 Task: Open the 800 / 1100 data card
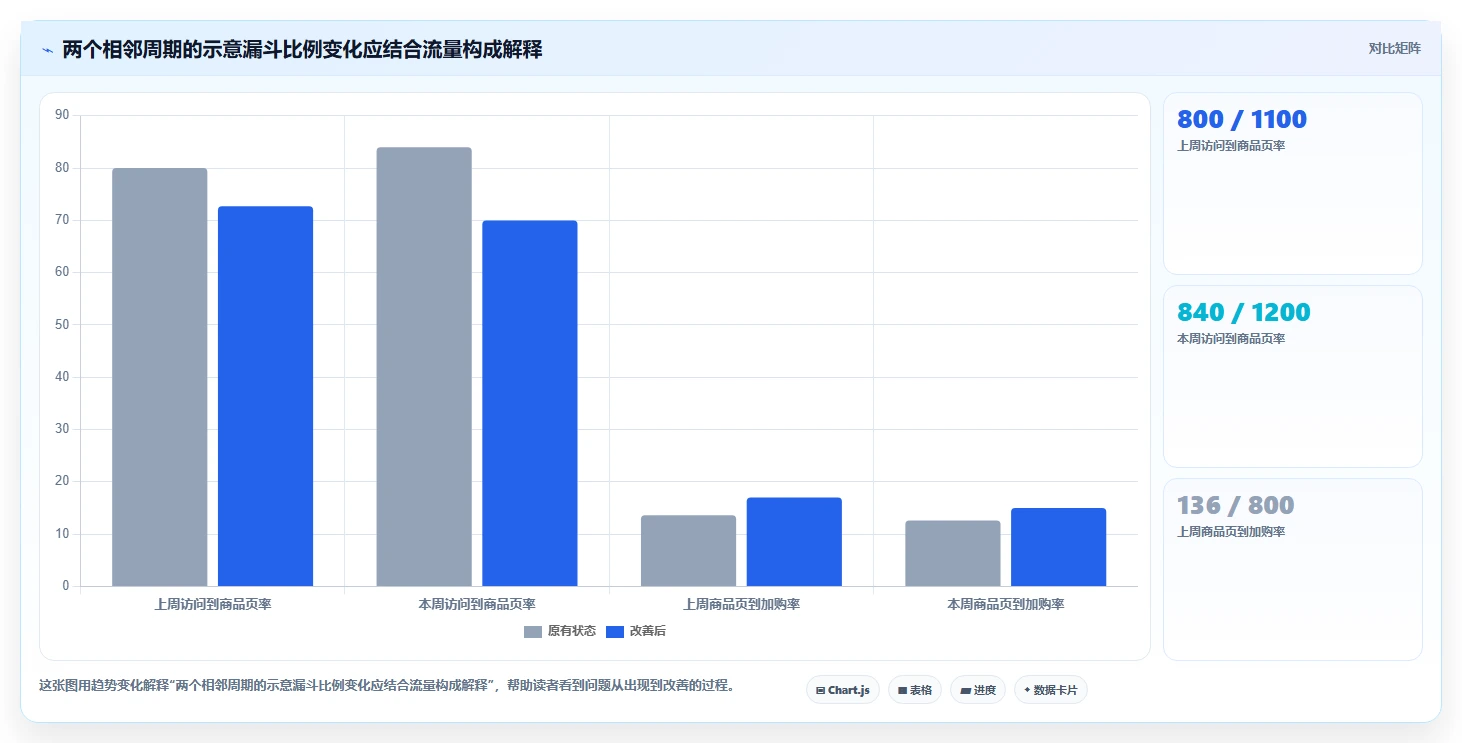tap(1292, 183)
